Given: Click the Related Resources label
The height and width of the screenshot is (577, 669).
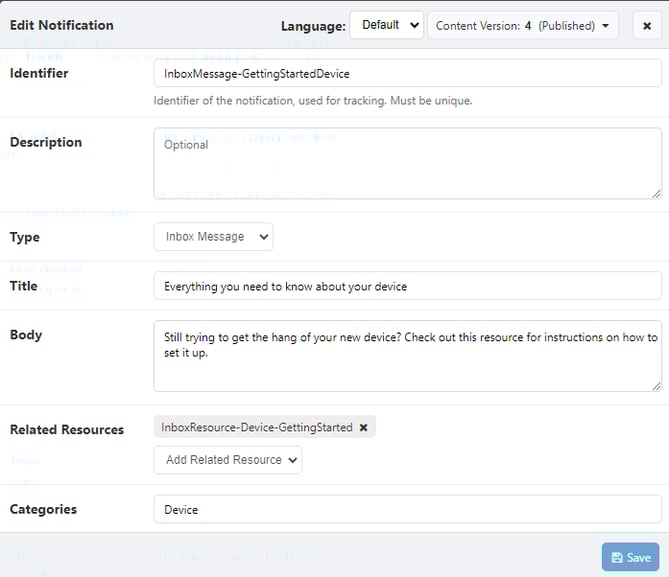Looking at the screenshot, I should click(x=67, y=430).
